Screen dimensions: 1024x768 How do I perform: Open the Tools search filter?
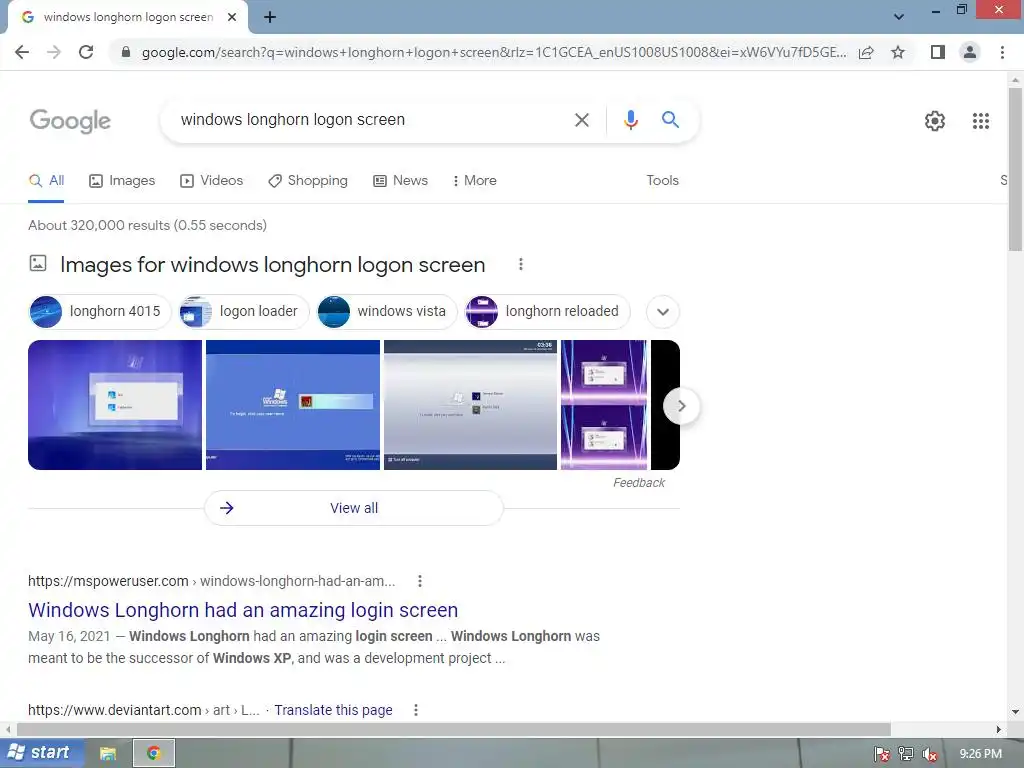662,181
